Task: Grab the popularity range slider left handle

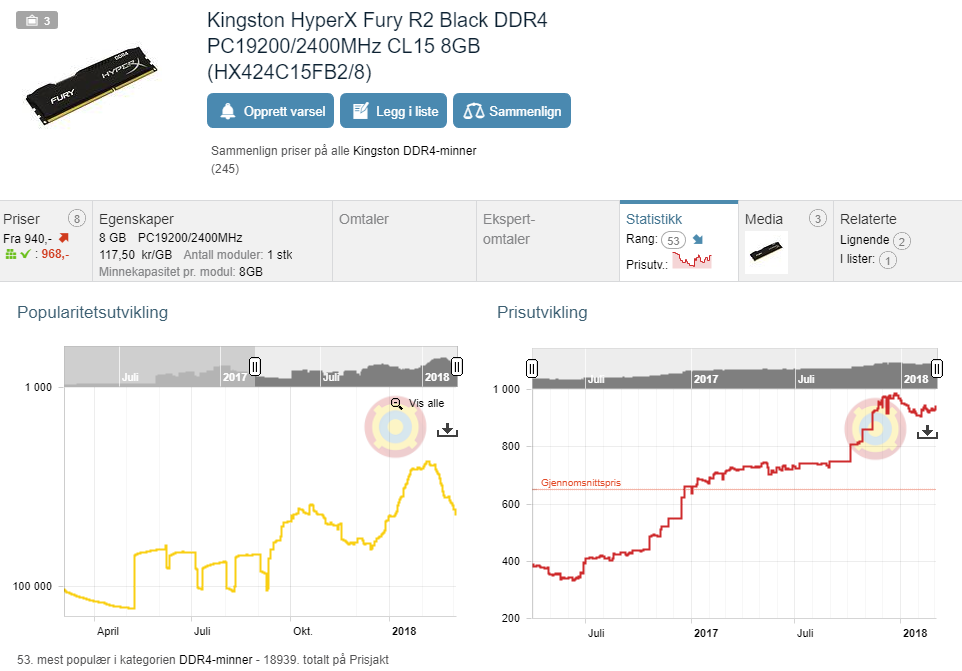Action: click(x=255, y=366)
